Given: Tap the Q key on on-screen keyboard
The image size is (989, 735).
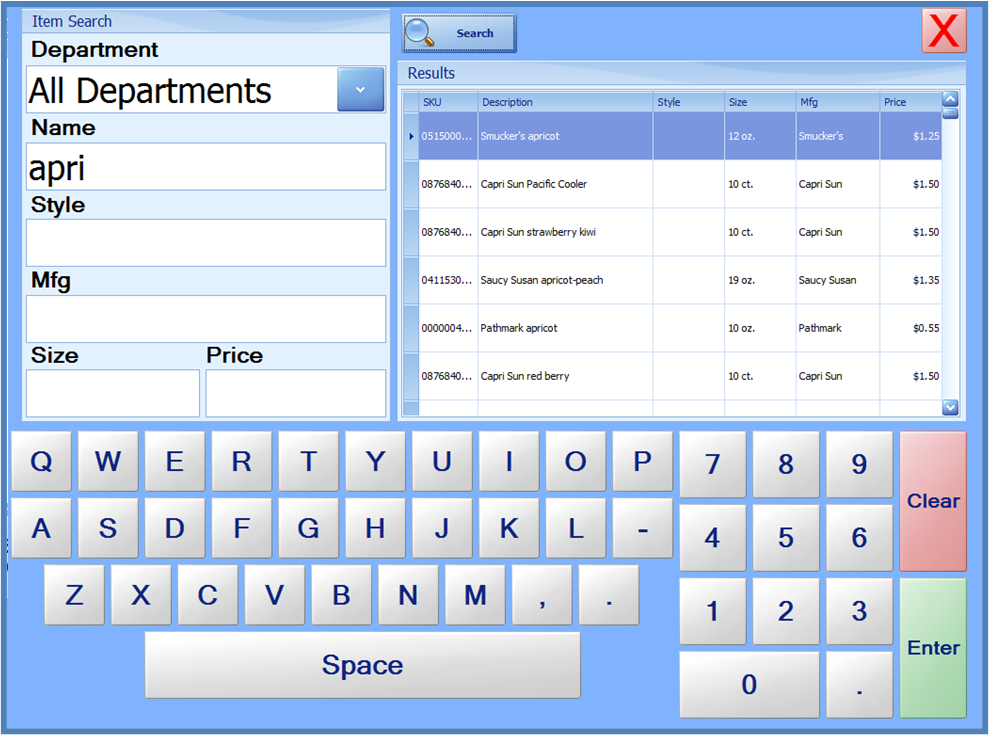Looking at the screenshot, I should (x=41, y=462).
